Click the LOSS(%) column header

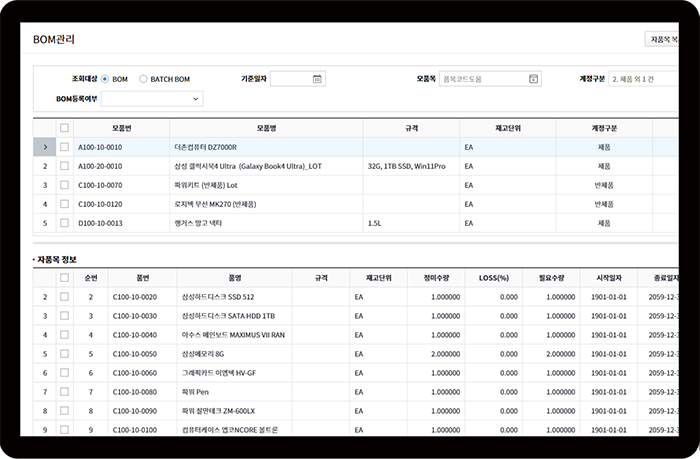pos(494,278)
